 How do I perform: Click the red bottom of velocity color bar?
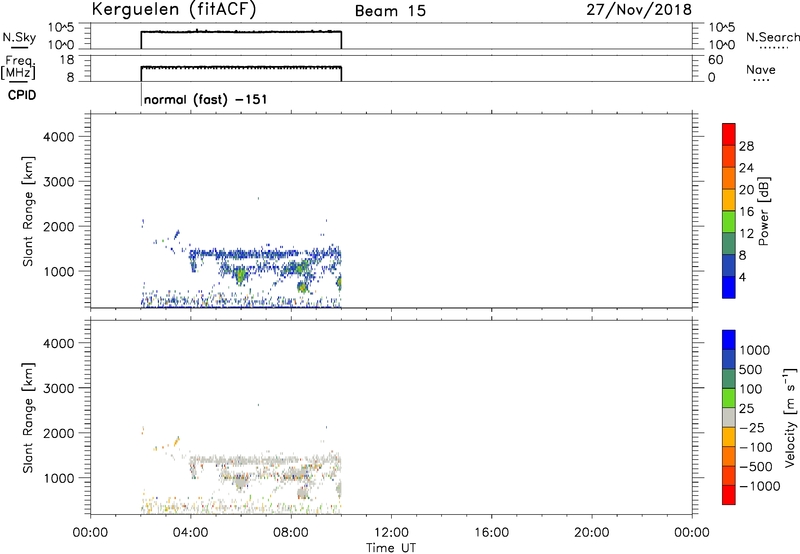729,495
